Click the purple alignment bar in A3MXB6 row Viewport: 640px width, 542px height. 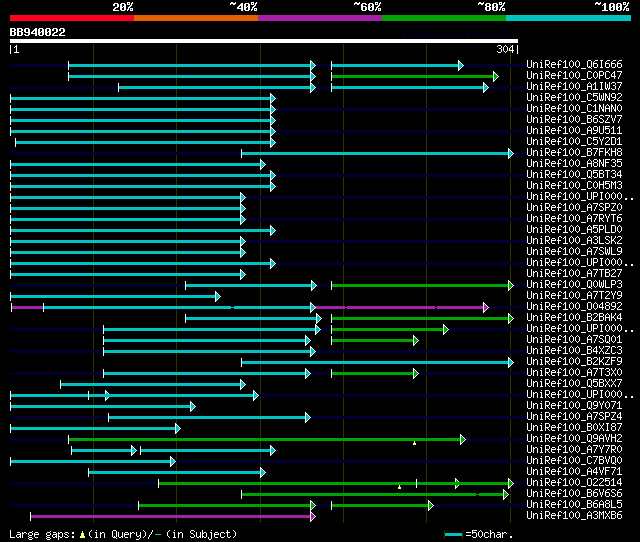[x=171, y=517]
